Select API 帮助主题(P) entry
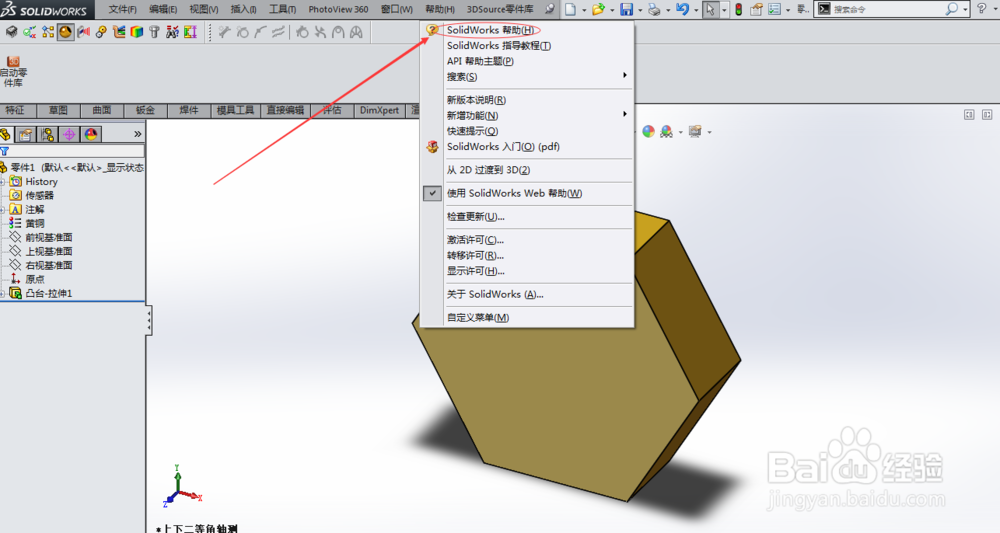1000x533 pixels. pos(480,61)
